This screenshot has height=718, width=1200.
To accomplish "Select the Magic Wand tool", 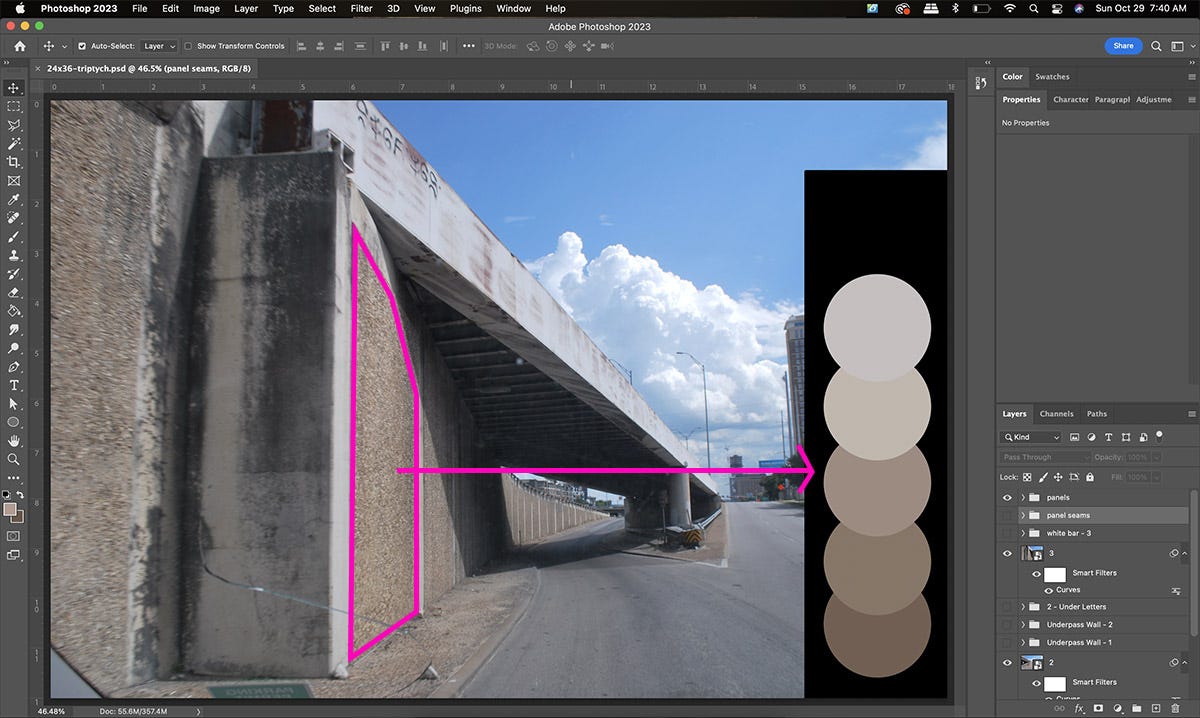I will 14,144.
